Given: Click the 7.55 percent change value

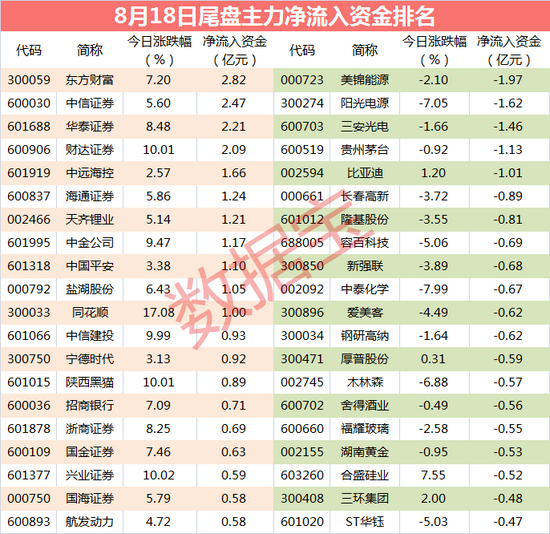Looking at the screenshot, I should [x=433, y=475].
